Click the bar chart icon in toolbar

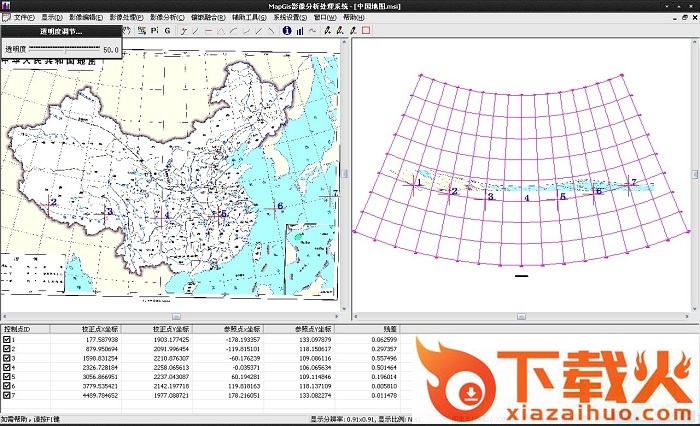[x=300, y=31]
